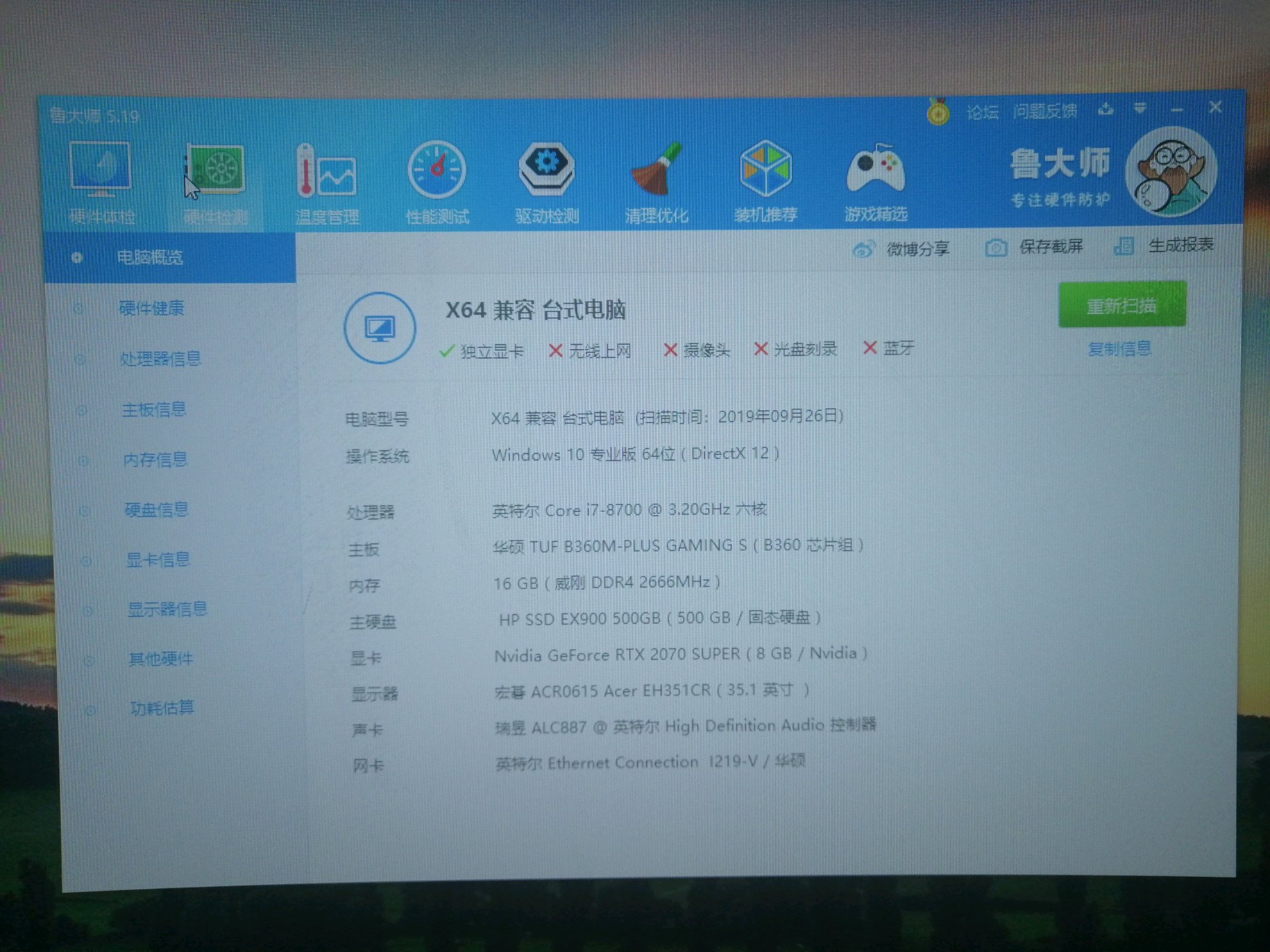The image size is (1270, 952).
Task: Switch to 显示器信息 monitor info
Action: [167, 609]
